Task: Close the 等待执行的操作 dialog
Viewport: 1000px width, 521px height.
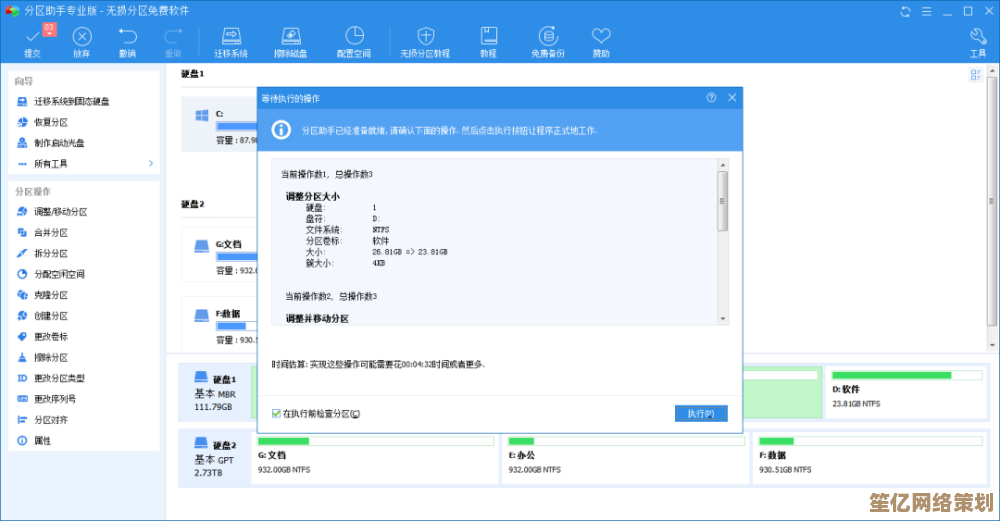Action: click(732, 98)
